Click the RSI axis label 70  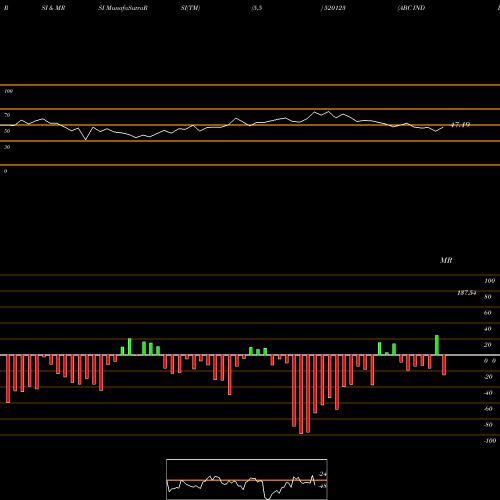7,115
